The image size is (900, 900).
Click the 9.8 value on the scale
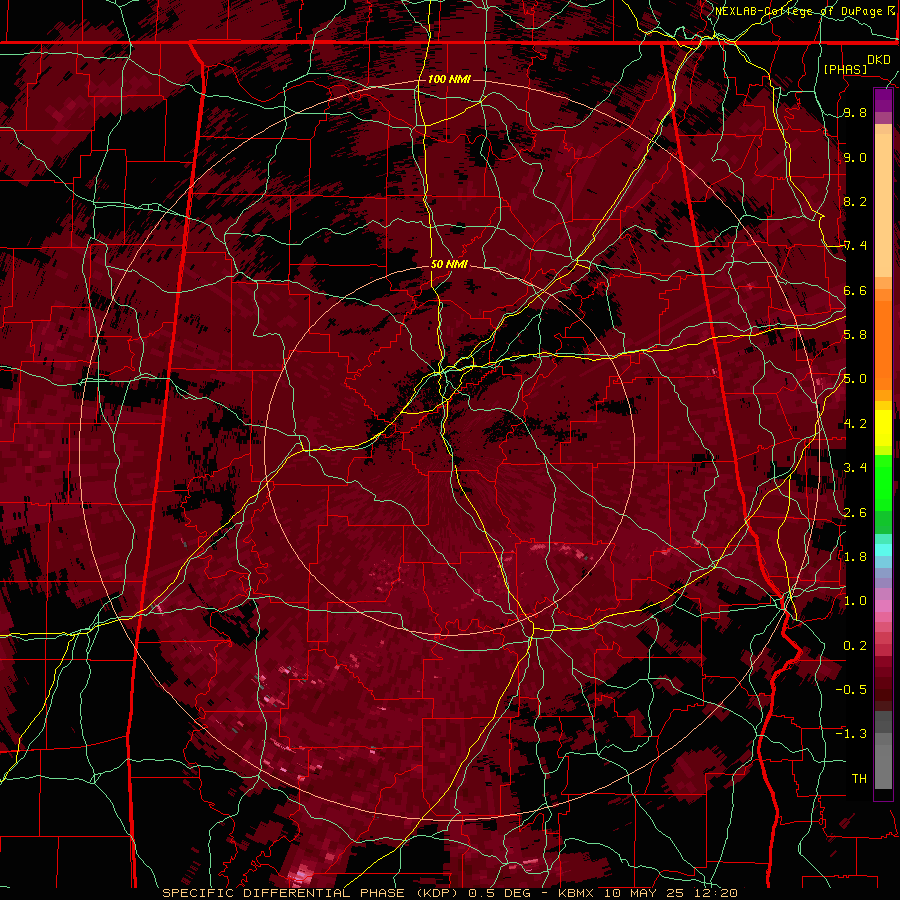(x=855, y=112)
